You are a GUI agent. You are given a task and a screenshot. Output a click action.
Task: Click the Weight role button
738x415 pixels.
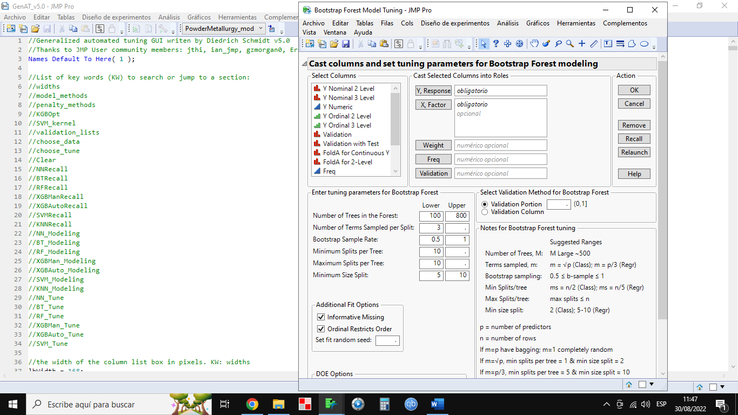point(433,145)
